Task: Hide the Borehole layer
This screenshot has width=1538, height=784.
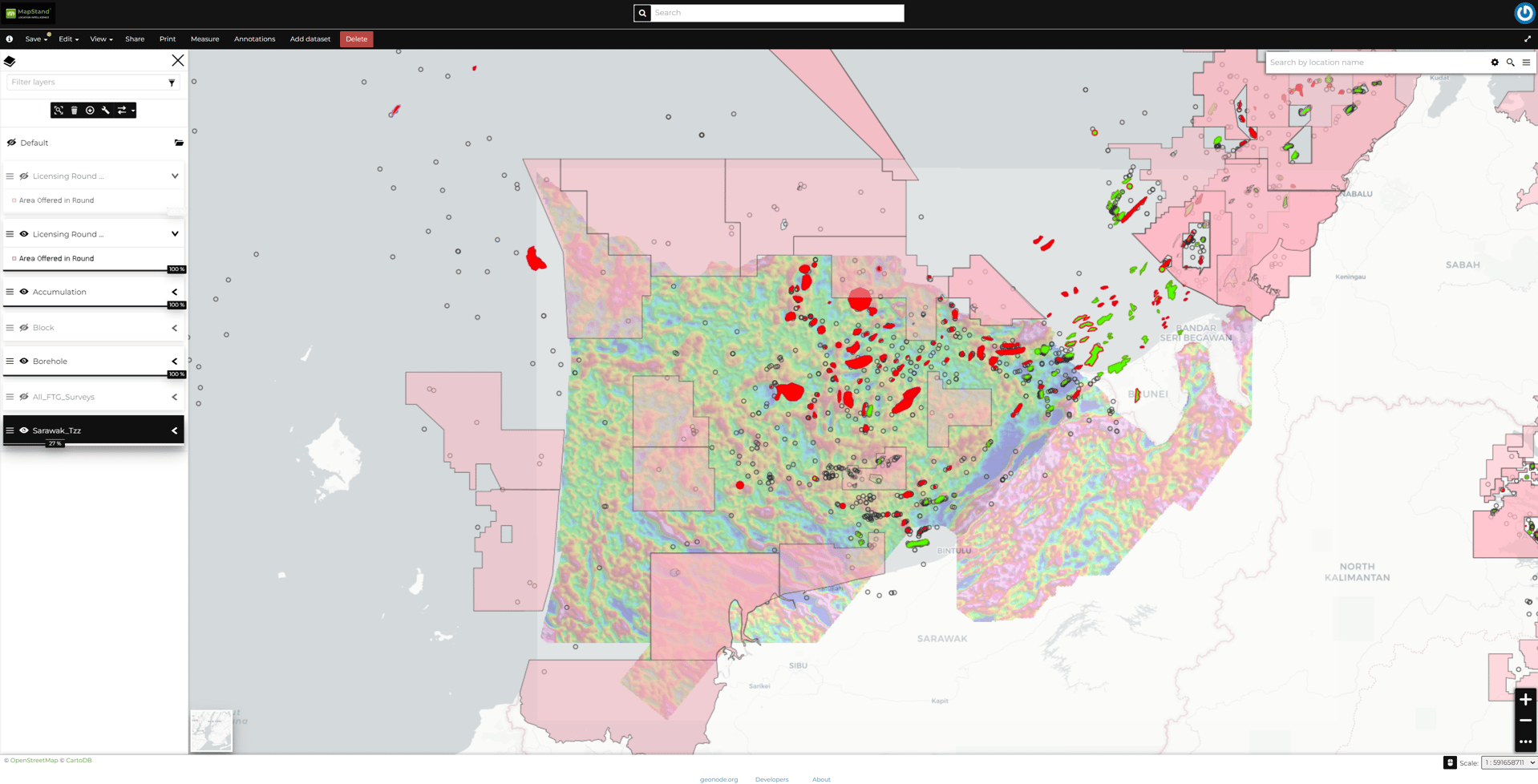Action: (24, 362)
